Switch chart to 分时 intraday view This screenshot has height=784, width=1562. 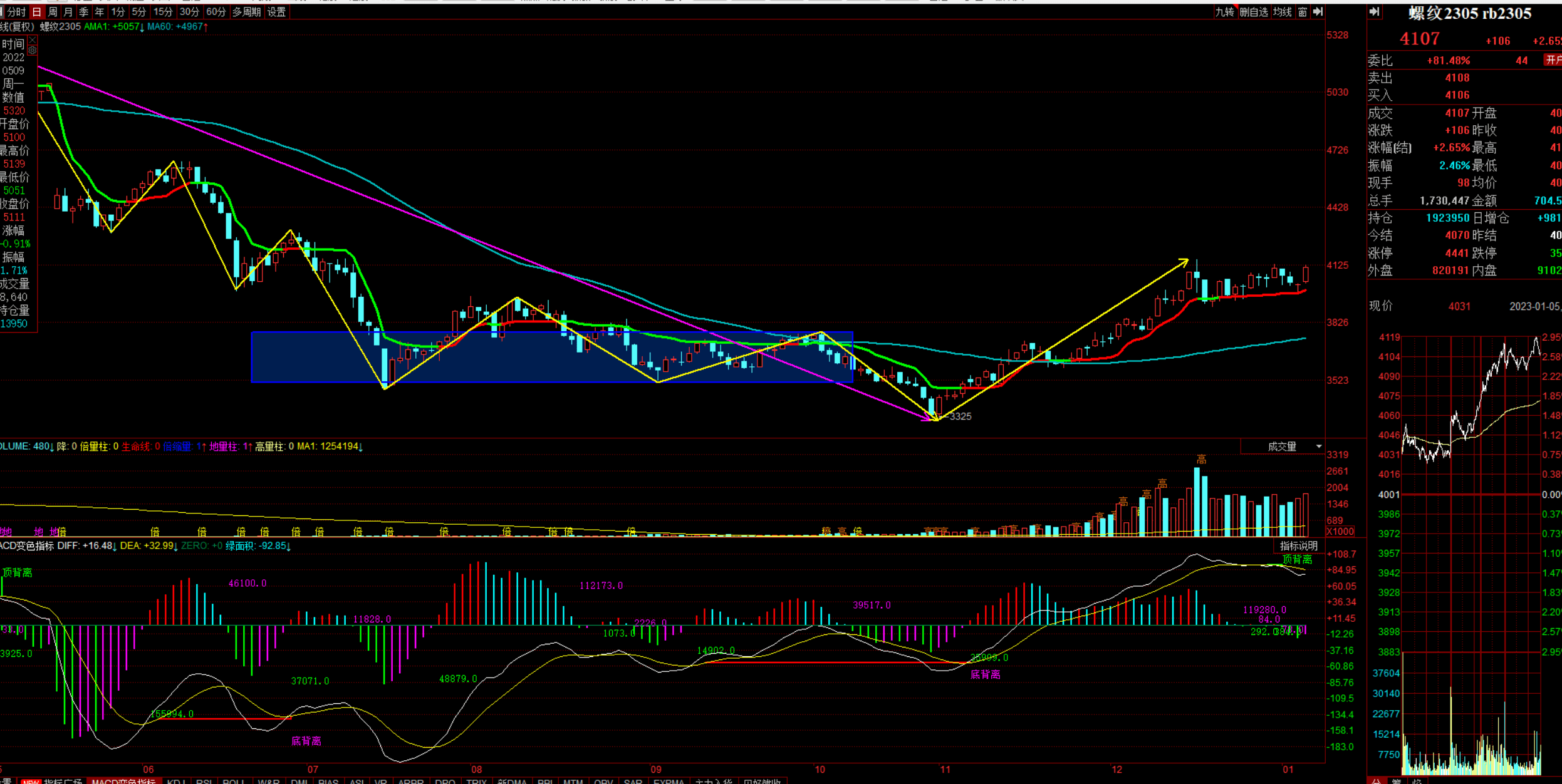[x=16, y=12]
